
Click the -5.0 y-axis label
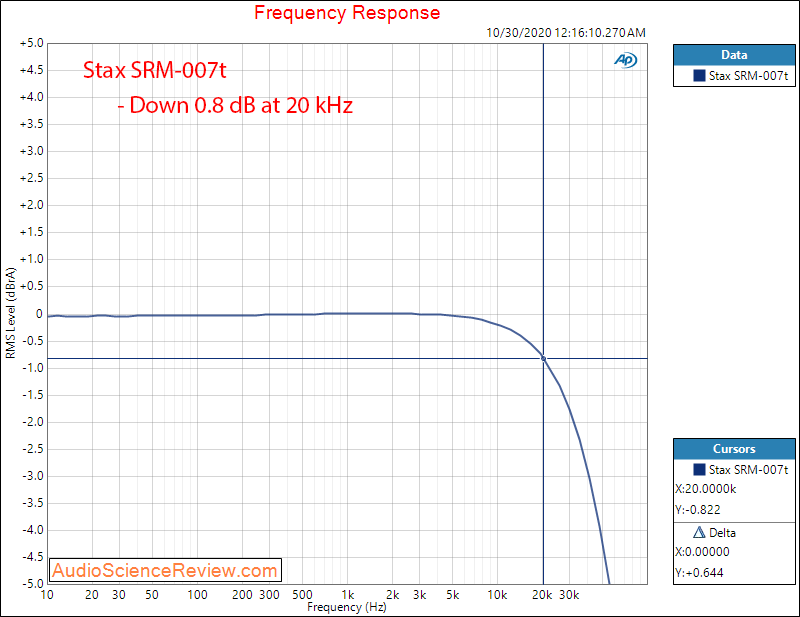[33, 583]
